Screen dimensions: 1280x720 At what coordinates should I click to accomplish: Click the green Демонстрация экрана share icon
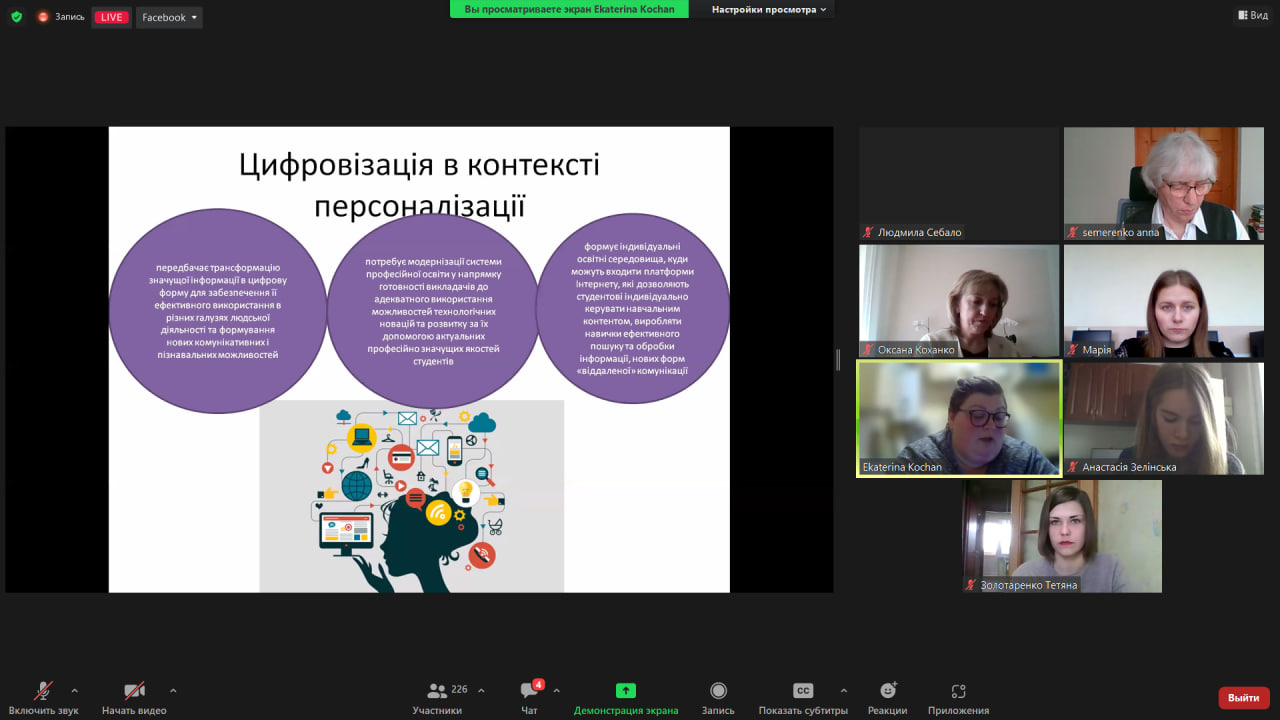(625, 690)
